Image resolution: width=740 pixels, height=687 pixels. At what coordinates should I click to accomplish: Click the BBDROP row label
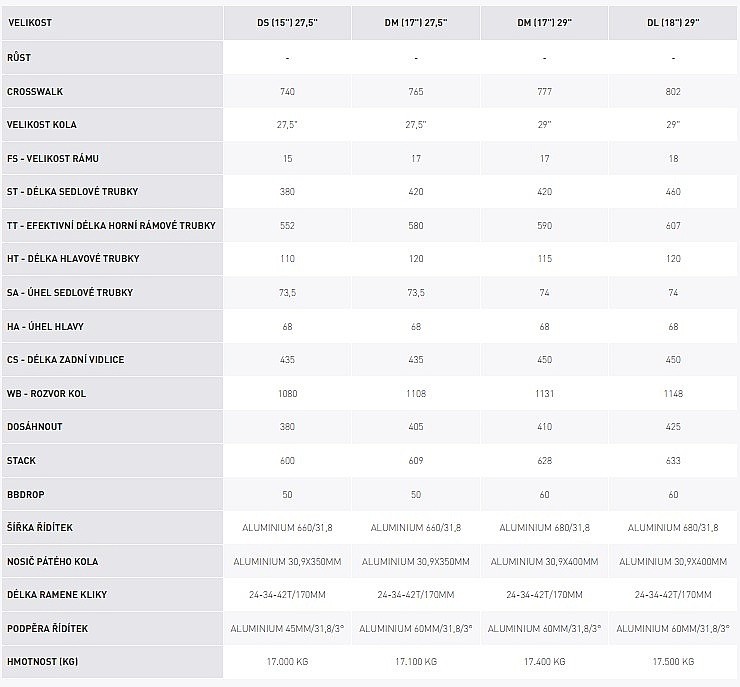pos(26,494)
